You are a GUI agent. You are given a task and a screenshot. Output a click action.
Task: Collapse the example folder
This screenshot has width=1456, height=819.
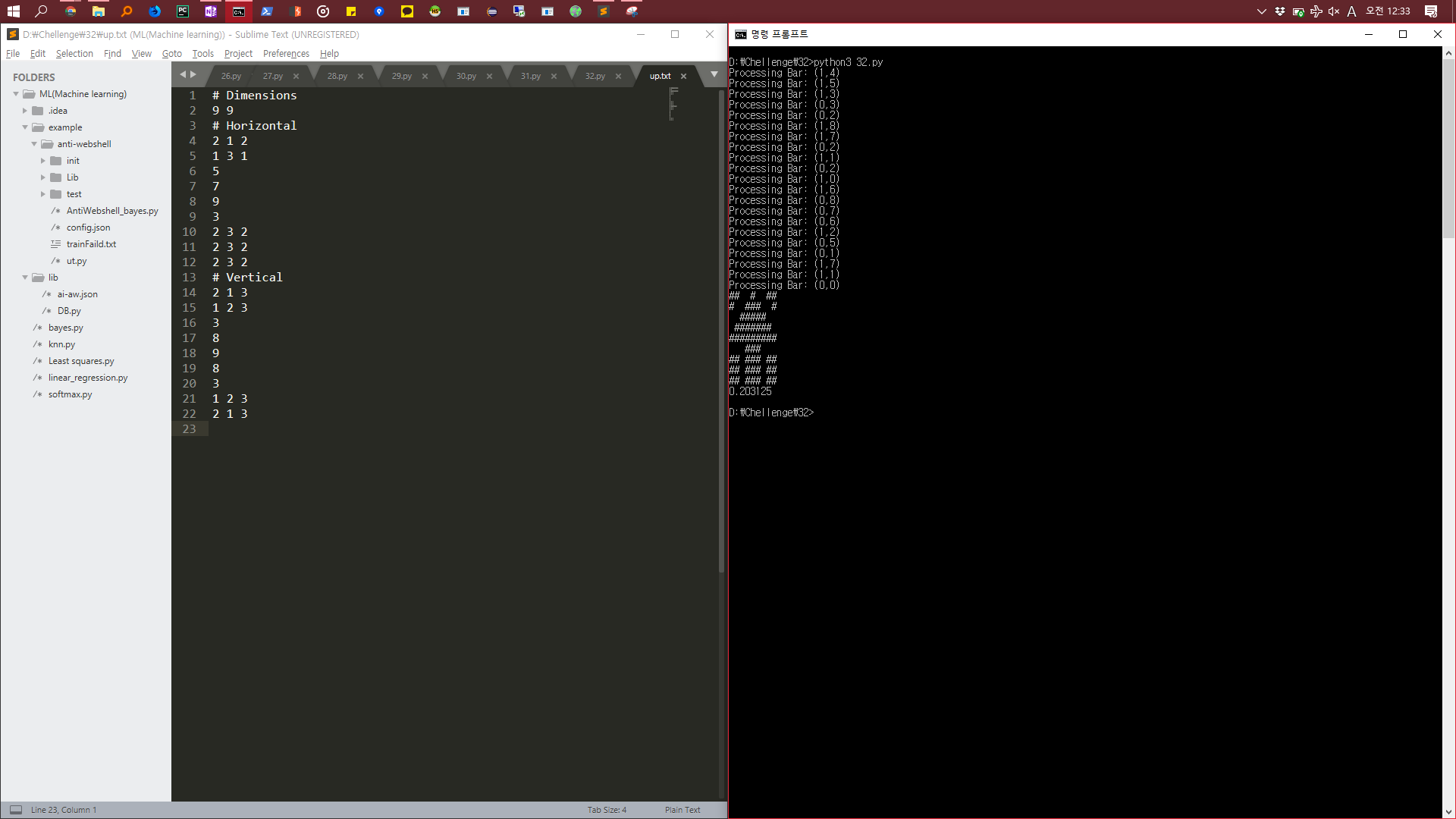25,127
